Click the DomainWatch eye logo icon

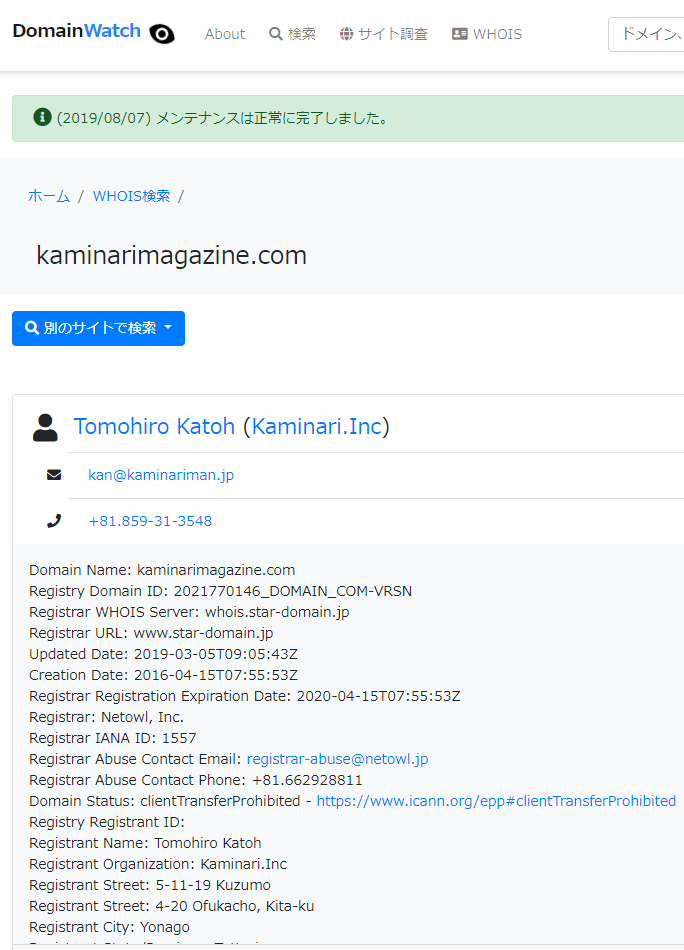[162, 34]
